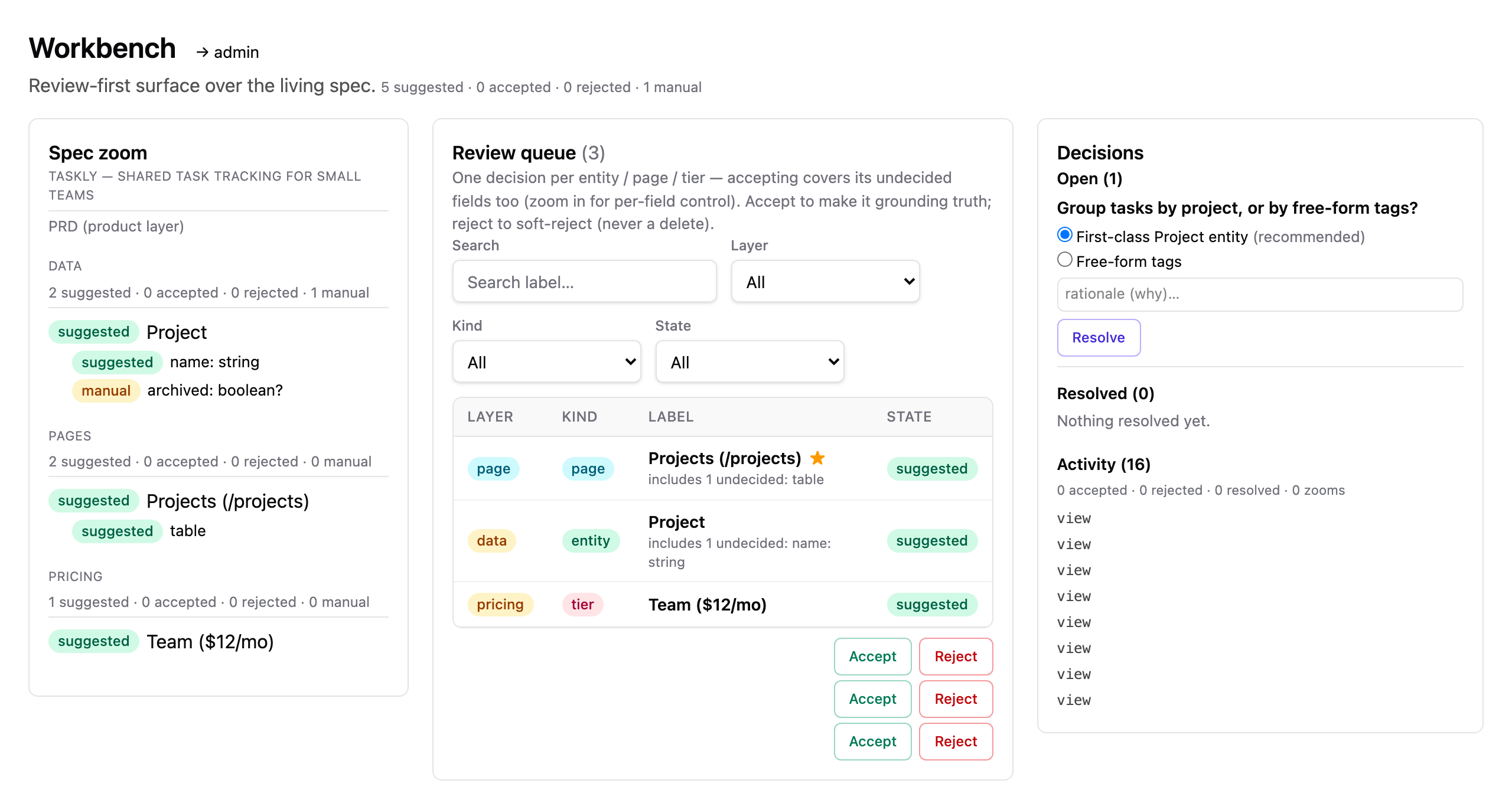
Task: Click the STATE column header
Action: pos(909,417)
